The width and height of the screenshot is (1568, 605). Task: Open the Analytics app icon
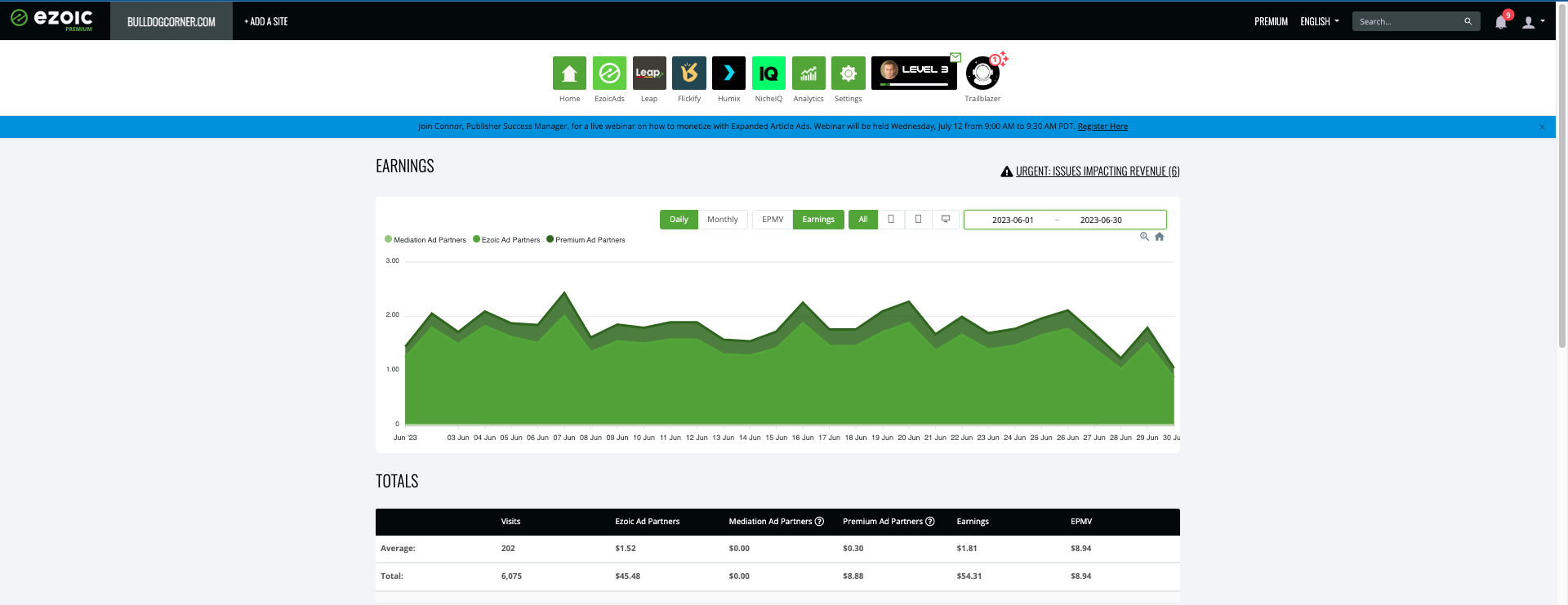click(x=808, y=73)
